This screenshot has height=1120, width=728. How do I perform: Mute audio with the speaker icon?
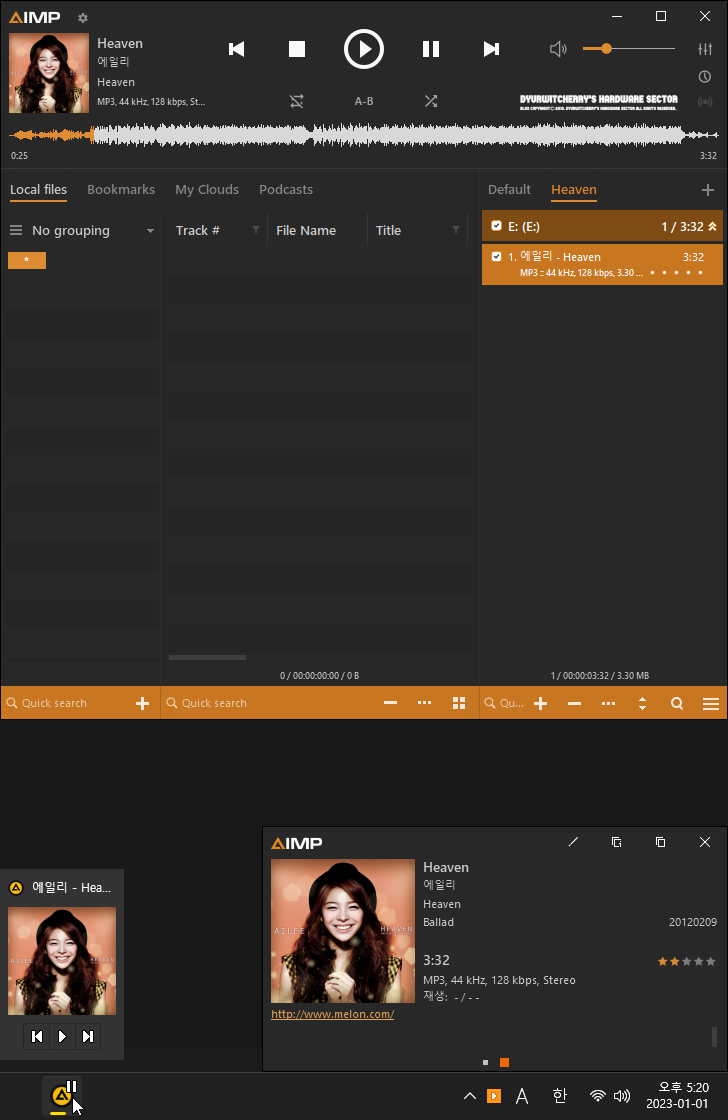558,49
